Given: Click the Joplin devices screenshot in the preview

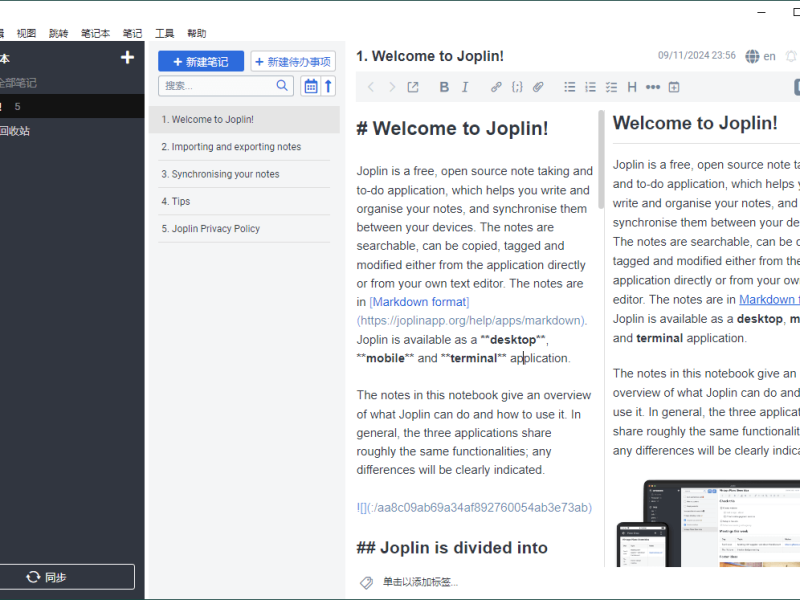Looking at the screenshot, I should (x=708, y=523).
